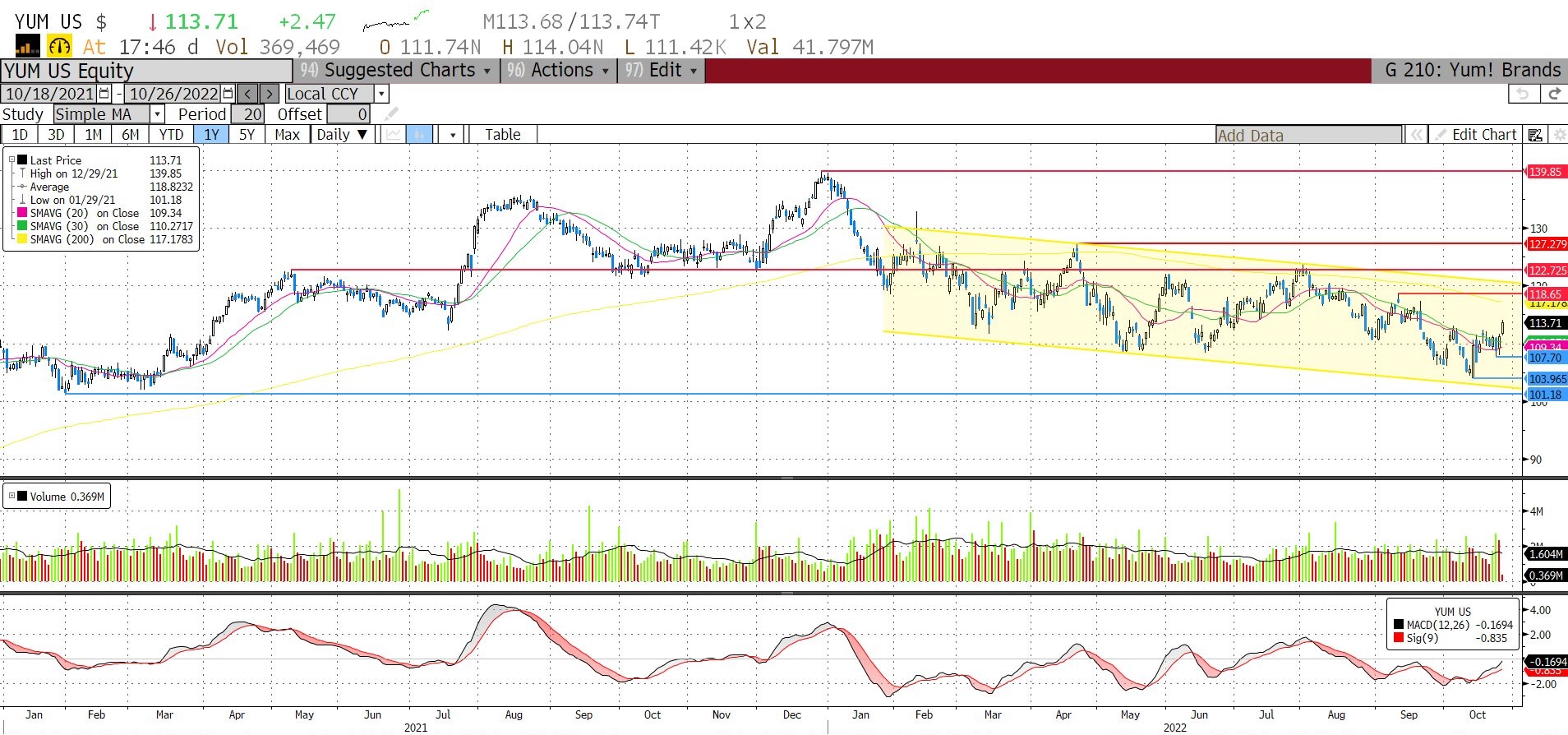Click the 118.65 red price level label
Screen dimensions: 1568x735
pyautogui.click(x=1545, y=294)
